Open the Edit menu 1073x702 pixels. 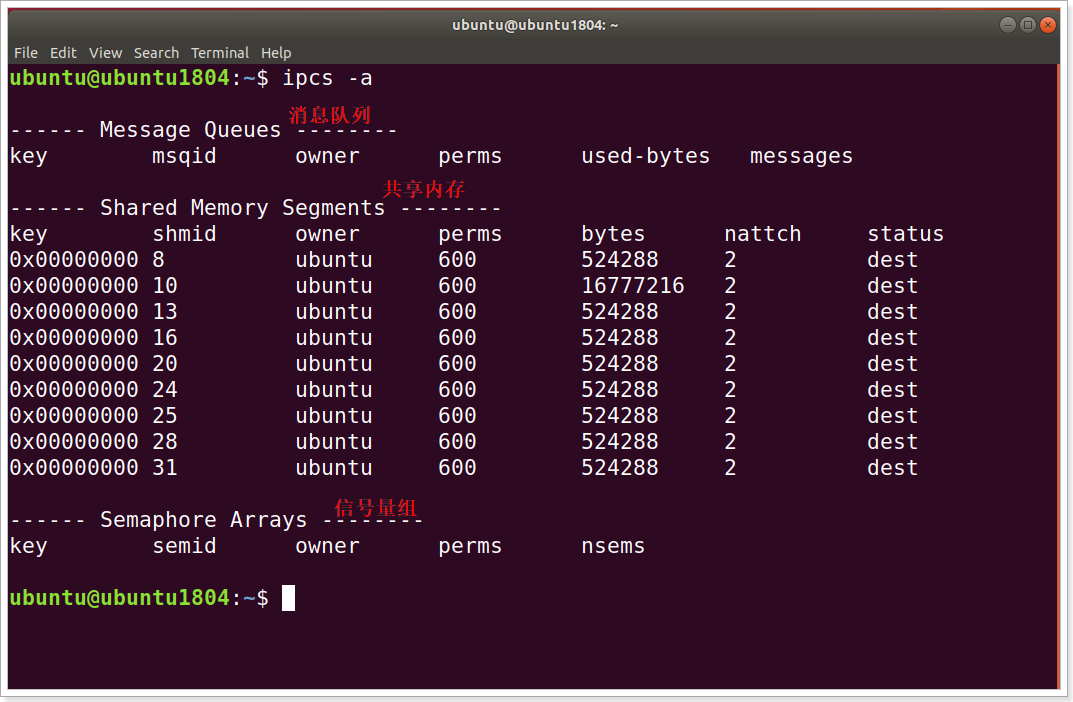[63, 53]
